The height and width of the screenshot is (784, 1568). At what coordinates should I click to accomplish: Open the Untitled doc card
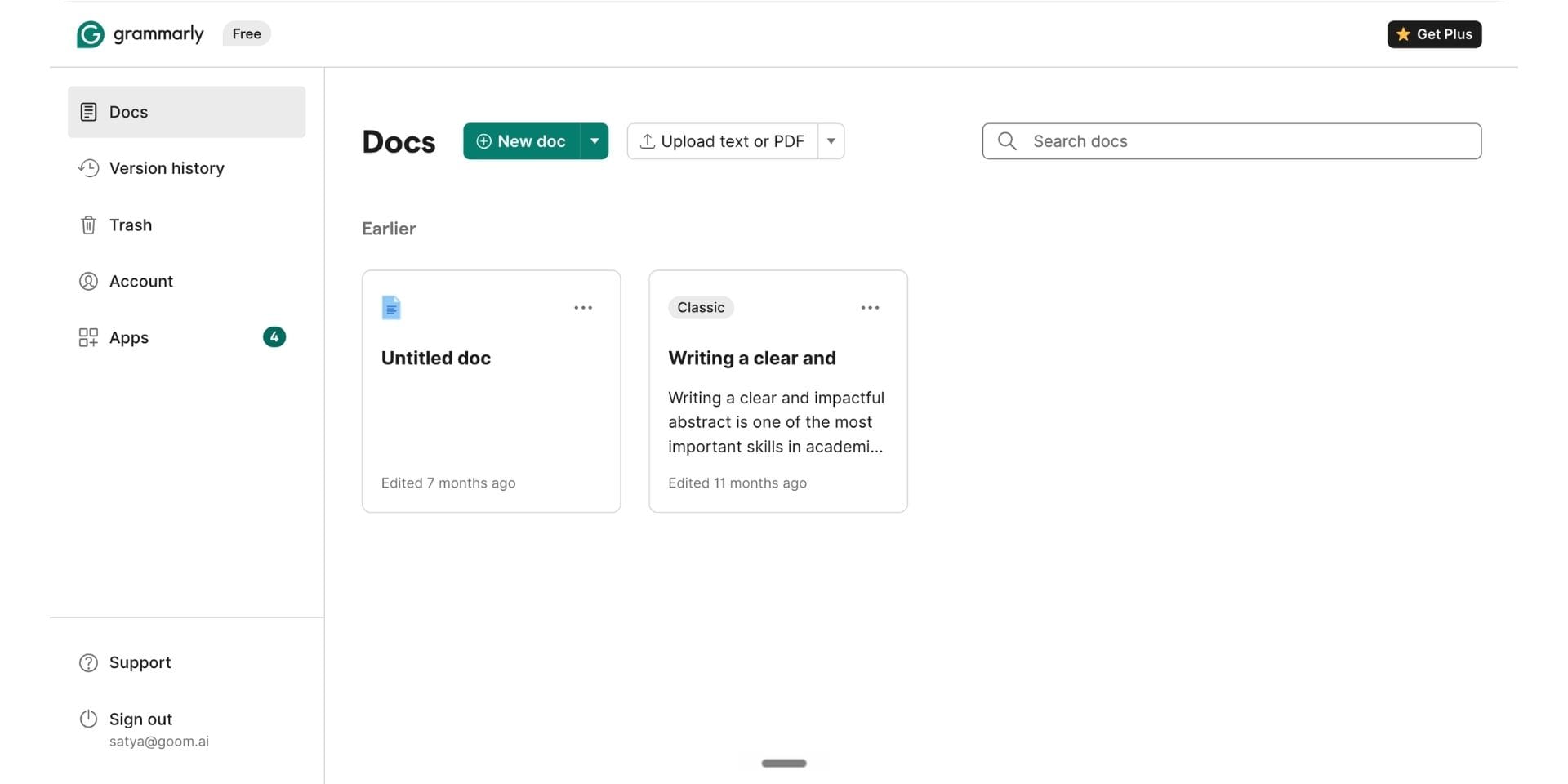coord(491,391)
